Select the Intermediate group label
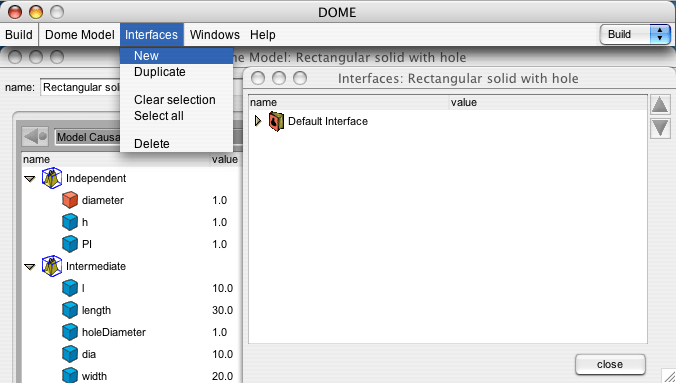The image size is (676, 383). [x=96, y=266]
